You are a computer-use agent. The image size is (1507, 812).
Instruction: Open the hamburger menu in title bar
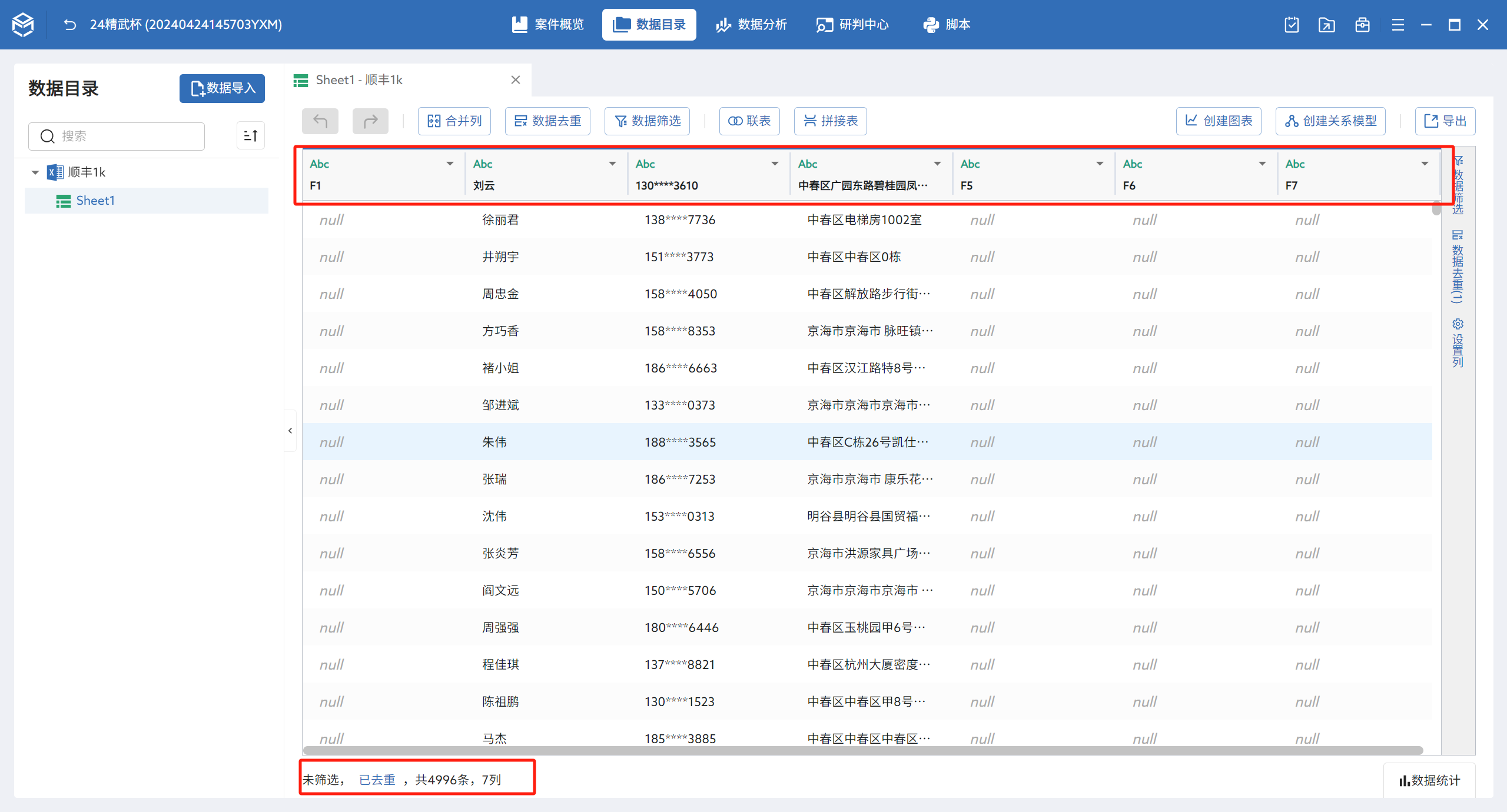tap(1398, 25)
